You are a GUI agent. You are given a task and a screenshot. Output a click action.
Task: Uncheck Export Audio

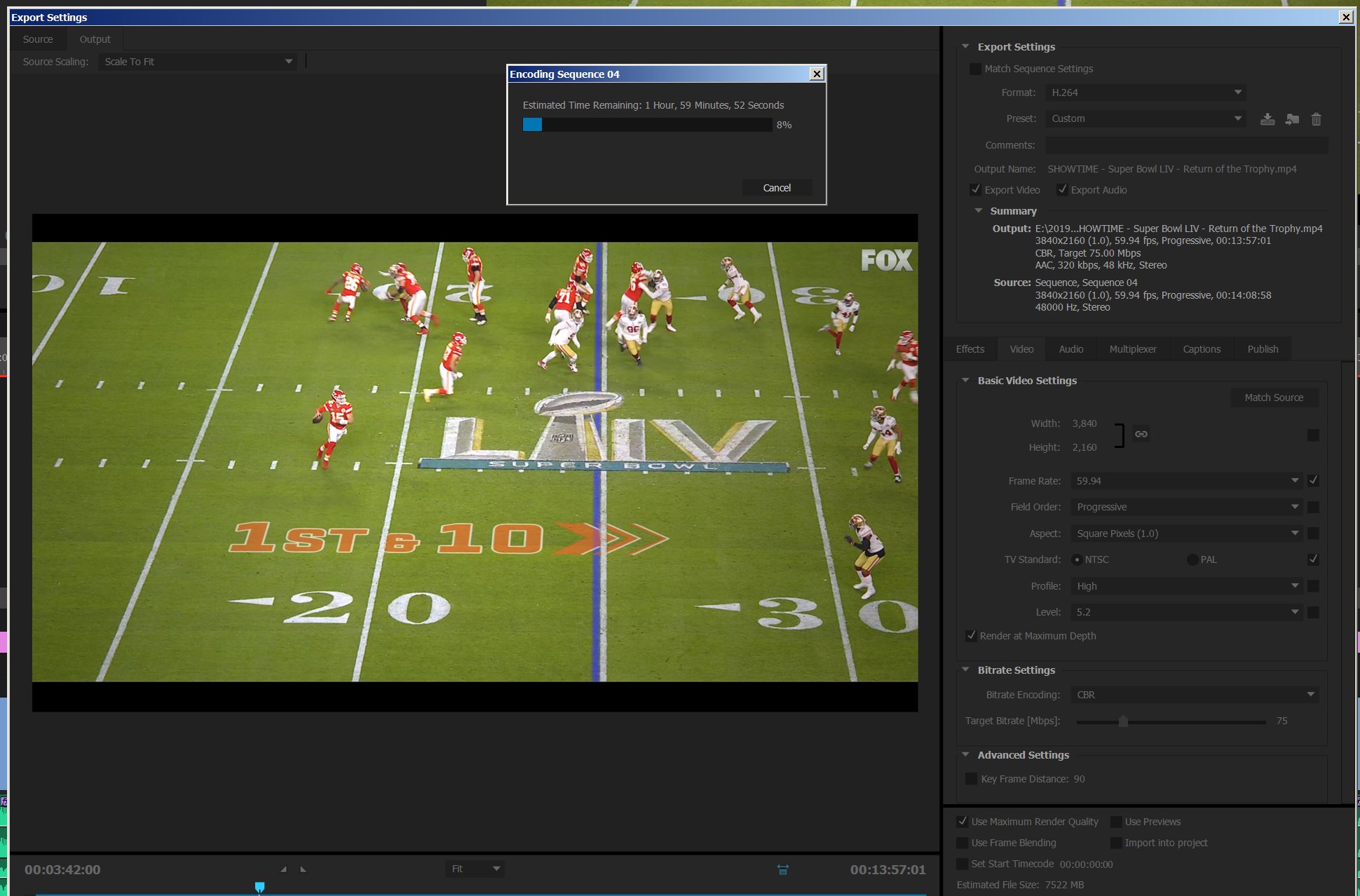[1062, 189]
